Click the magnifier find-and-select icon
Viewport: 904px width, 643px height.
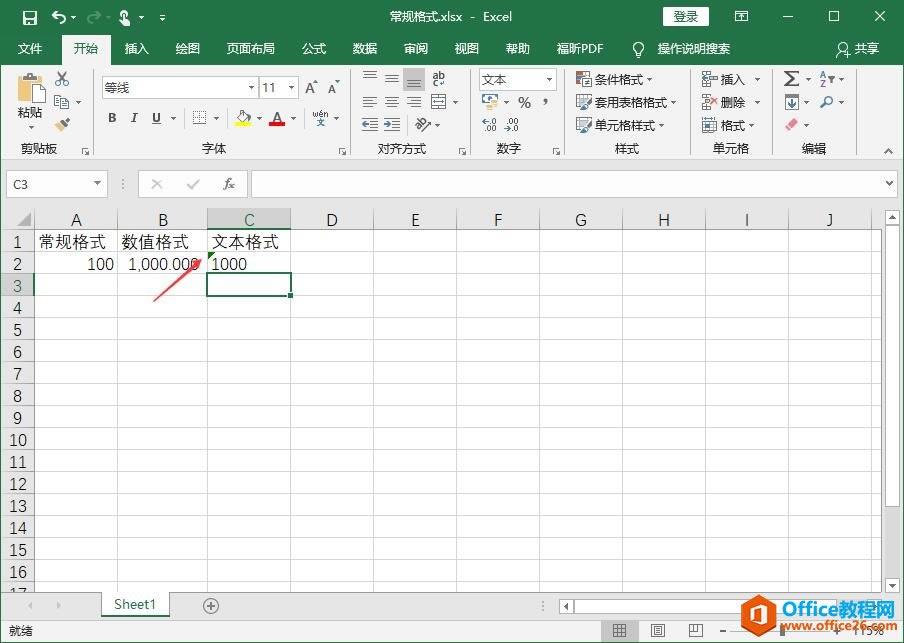(x=827, y=103)
